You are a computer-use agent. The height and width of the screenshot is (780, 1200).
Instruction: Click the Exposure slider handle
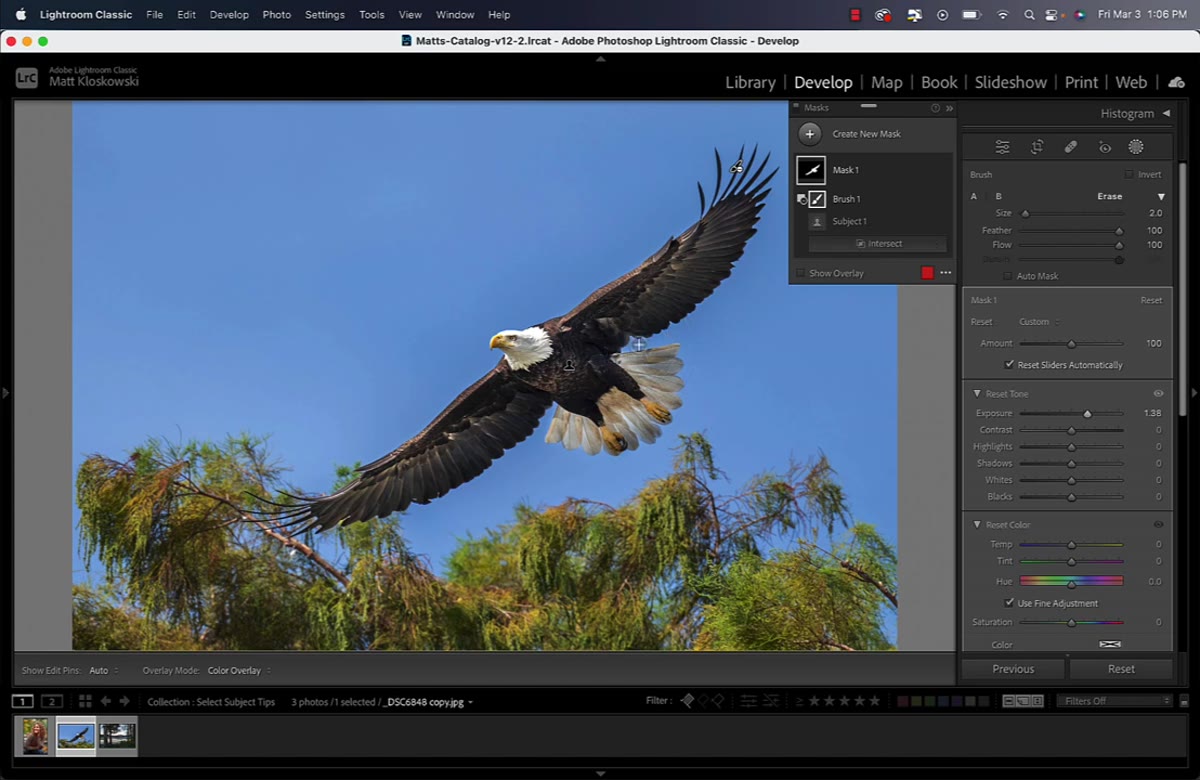(x=1087, y=413)
